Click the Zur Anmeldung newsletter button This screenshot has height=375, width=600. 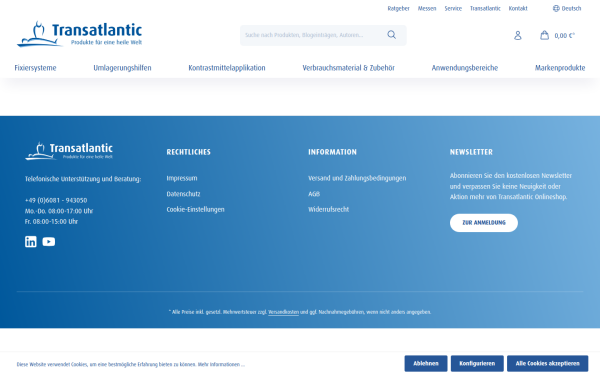tap(484, 223)
